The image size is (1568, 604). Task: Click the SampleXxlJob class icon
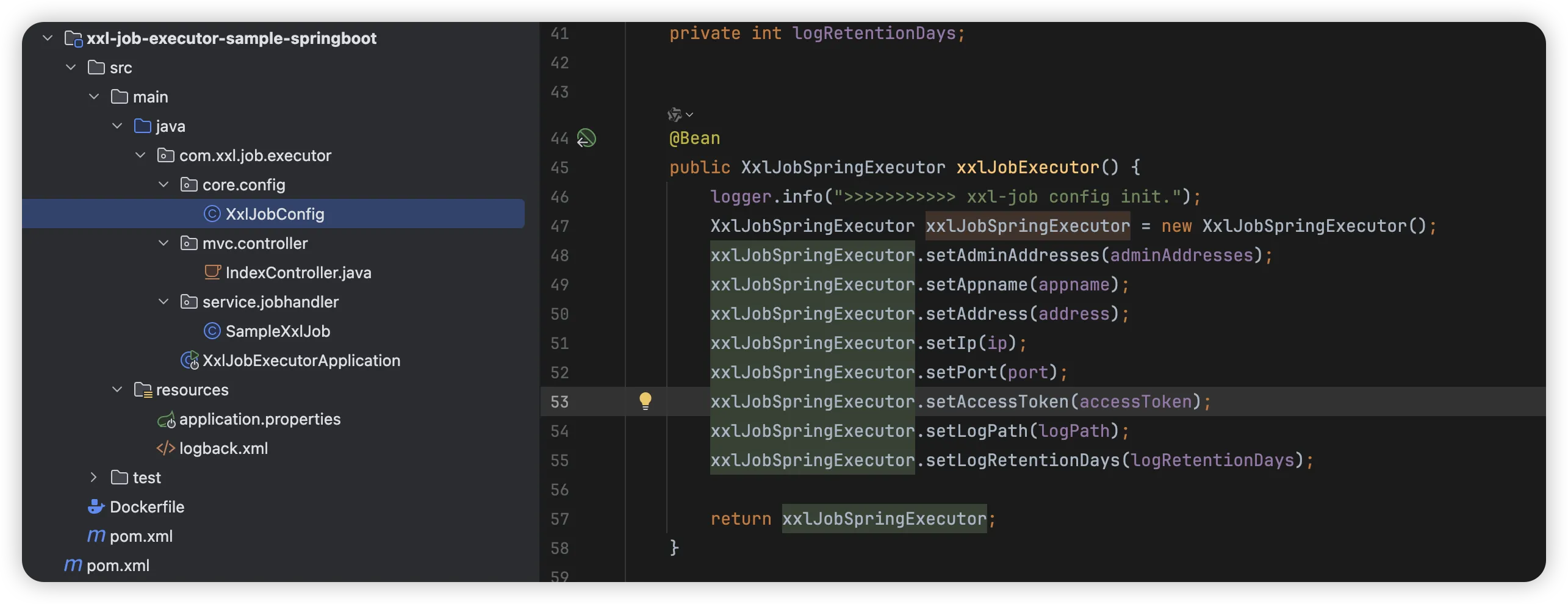(x=212, y=331)
